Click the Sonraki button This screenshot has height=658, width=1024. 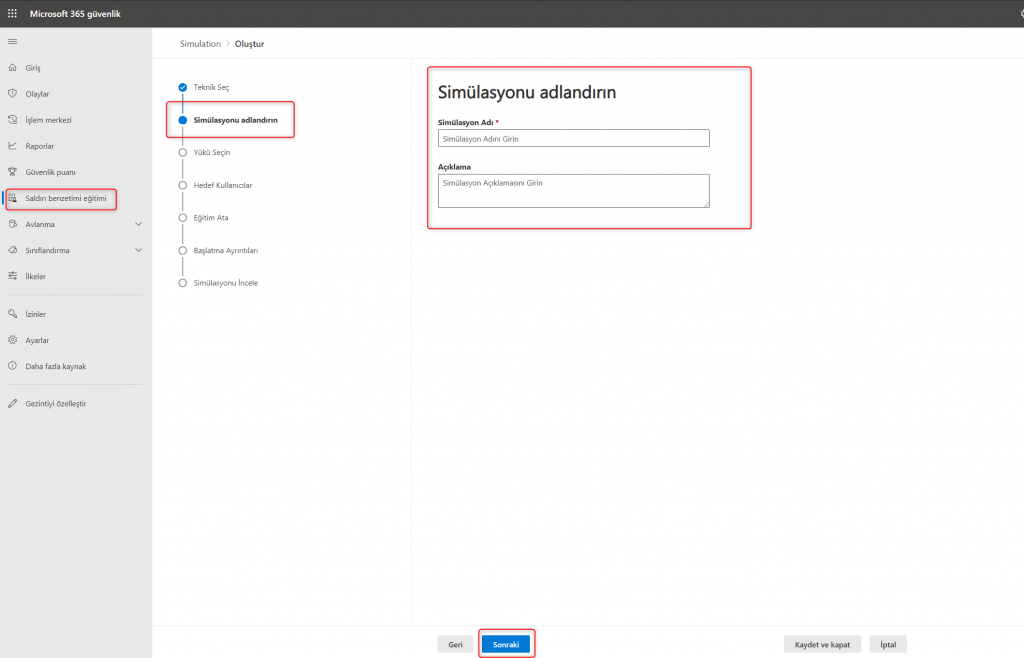(x=505, y=645)
